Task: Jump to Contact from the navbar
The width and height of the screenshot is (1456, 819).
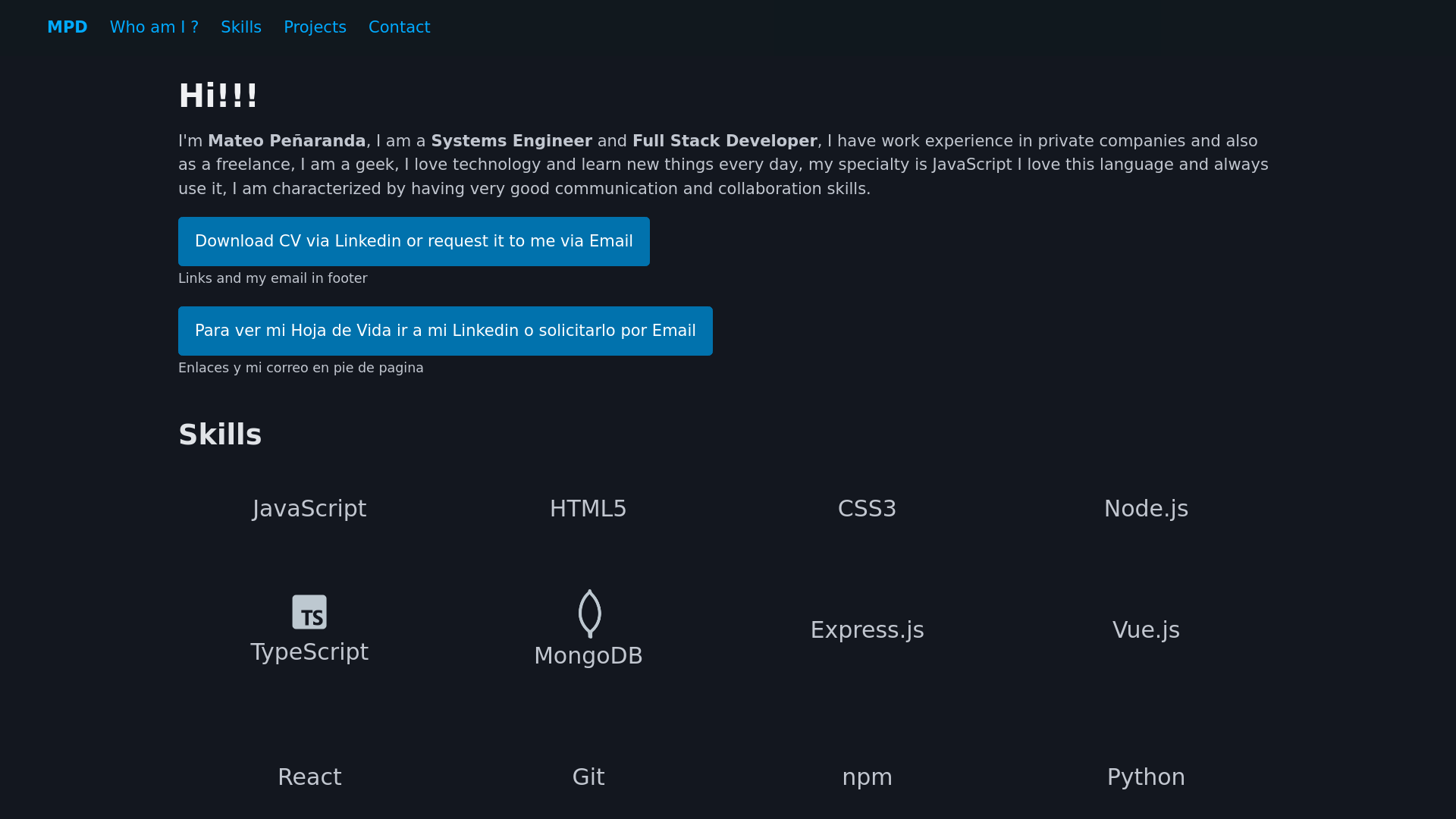Action: click(399, 27)
